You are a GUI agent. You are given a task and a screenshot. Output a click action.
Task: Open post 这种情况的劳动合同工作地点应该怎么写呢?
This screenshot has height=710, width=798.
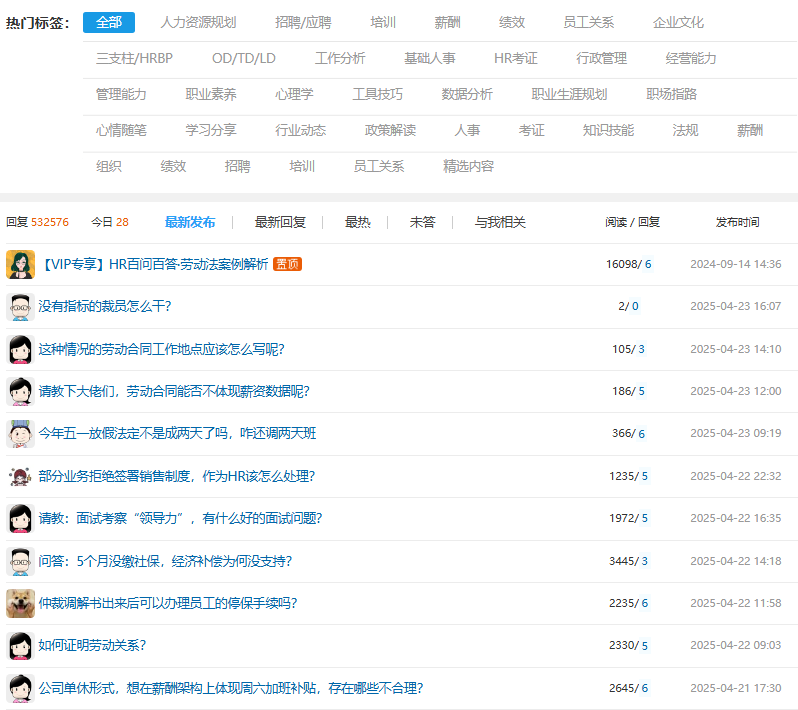[x=161, y=349]
